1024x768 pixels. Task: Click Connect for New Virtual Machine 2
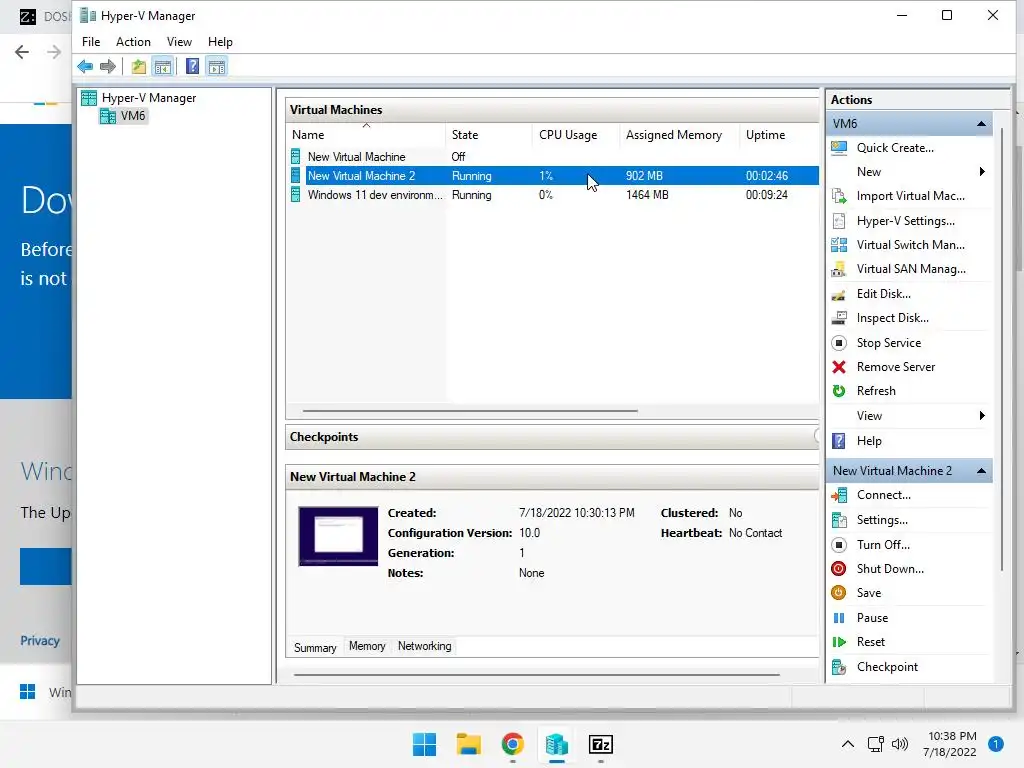pos(883,495)
